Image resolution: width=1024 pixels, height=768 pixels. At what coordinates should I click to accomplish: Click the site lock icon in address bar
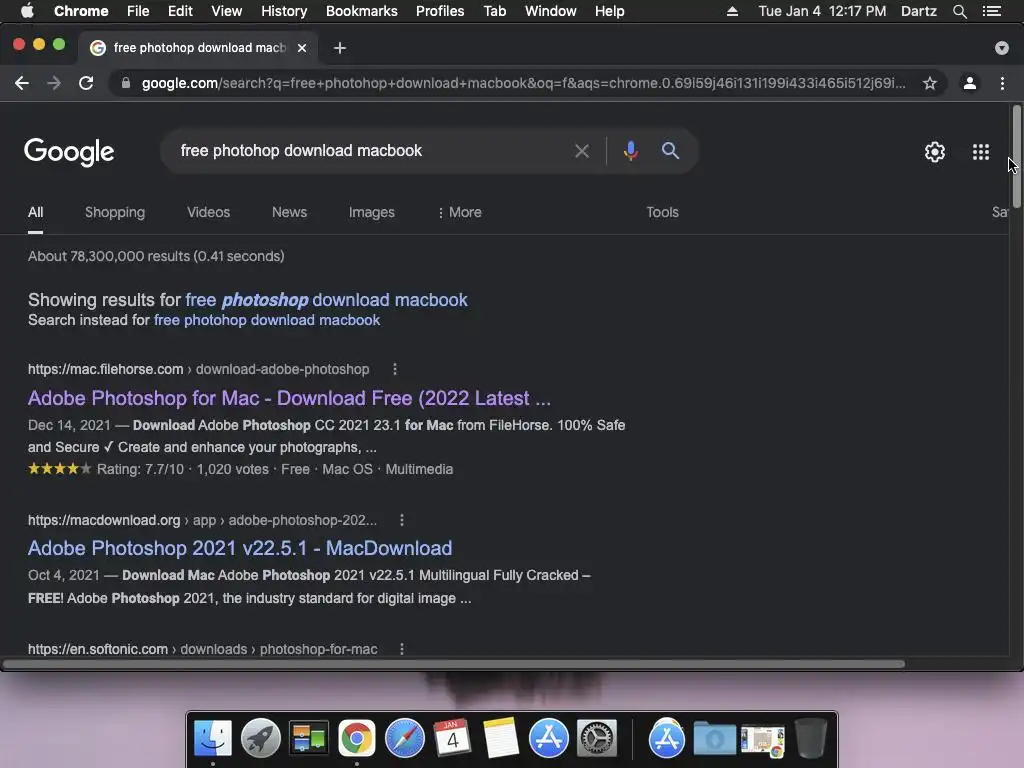click(126, 83)
